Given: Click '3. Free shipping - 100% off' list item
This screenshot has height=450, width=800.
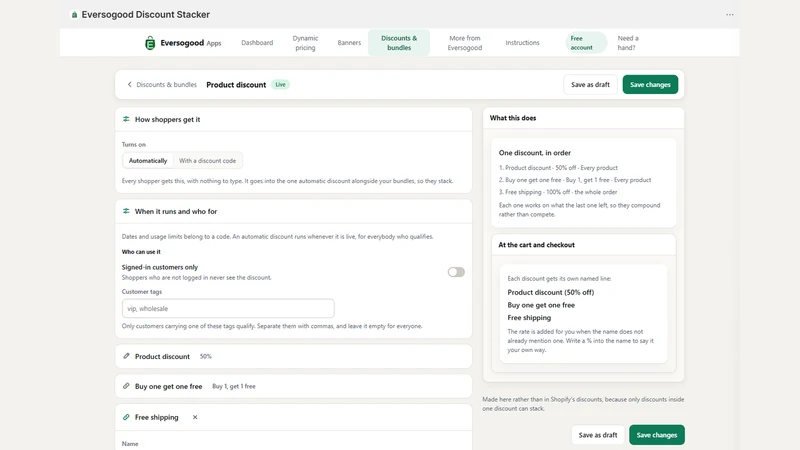Looking at the screenshot, I should [x=558, y=192].
